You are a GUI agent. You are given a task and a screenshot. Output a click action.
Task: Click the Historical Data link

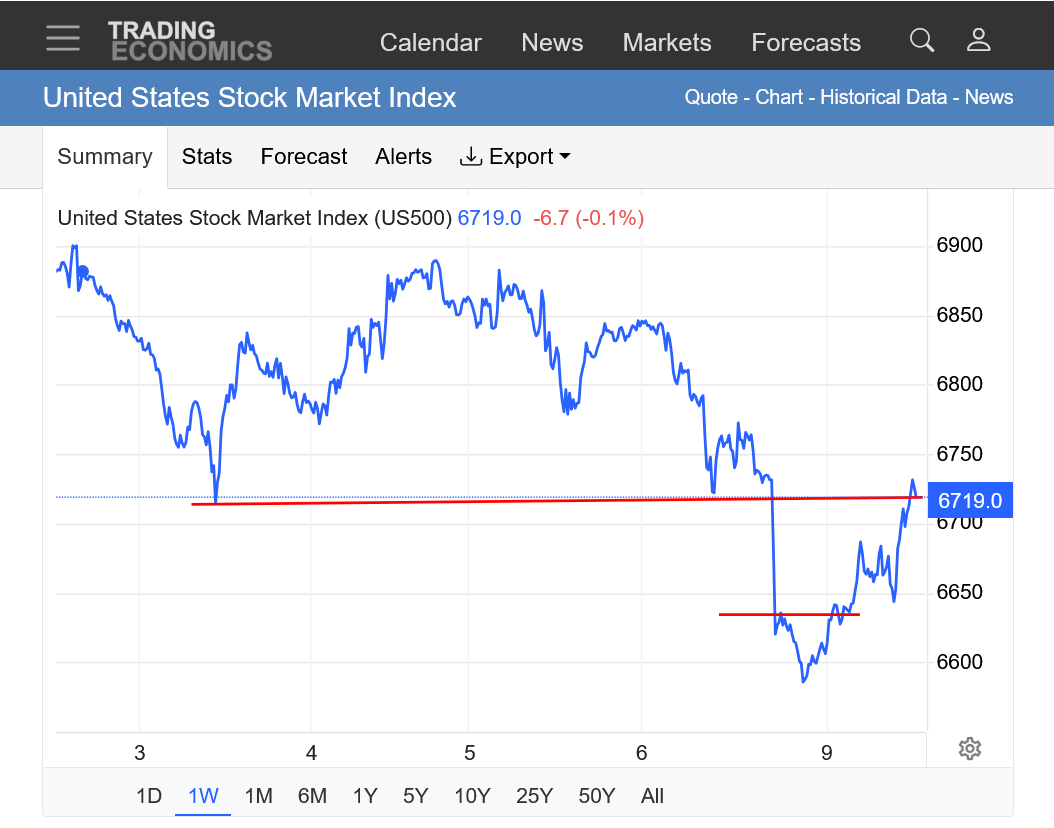[883, 98]
